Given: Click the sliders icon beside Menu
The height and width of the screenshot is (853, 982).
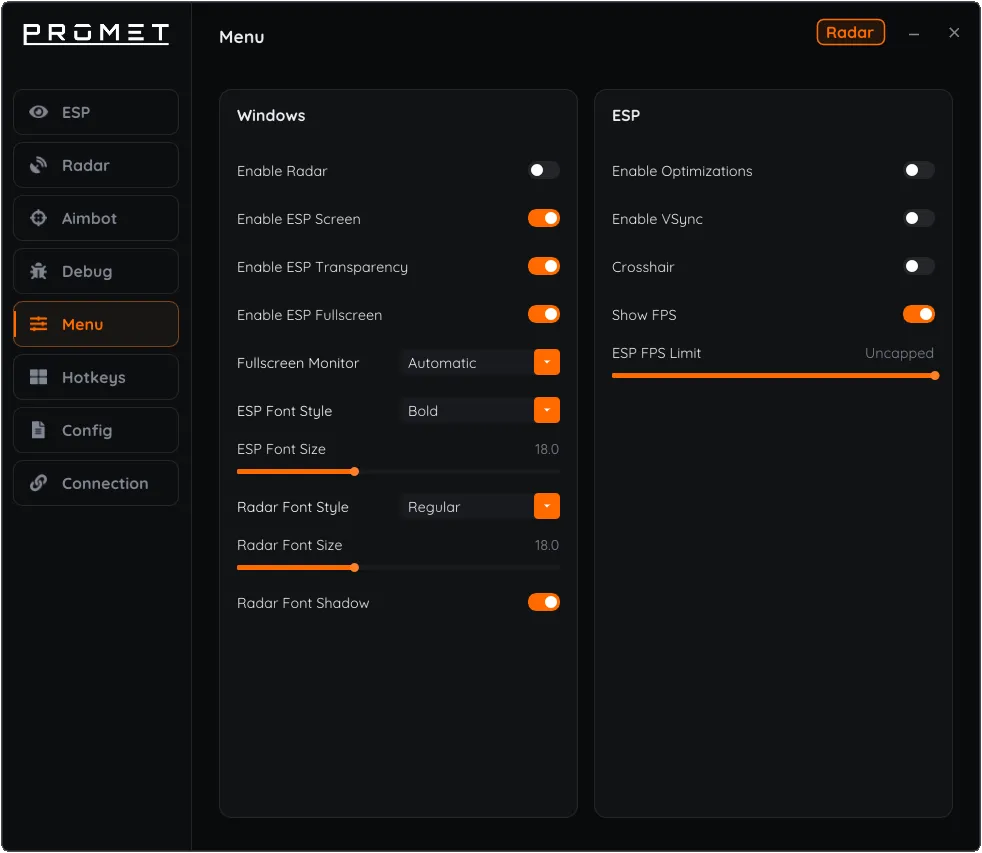Looking at the screenshot, I should 38,324.
